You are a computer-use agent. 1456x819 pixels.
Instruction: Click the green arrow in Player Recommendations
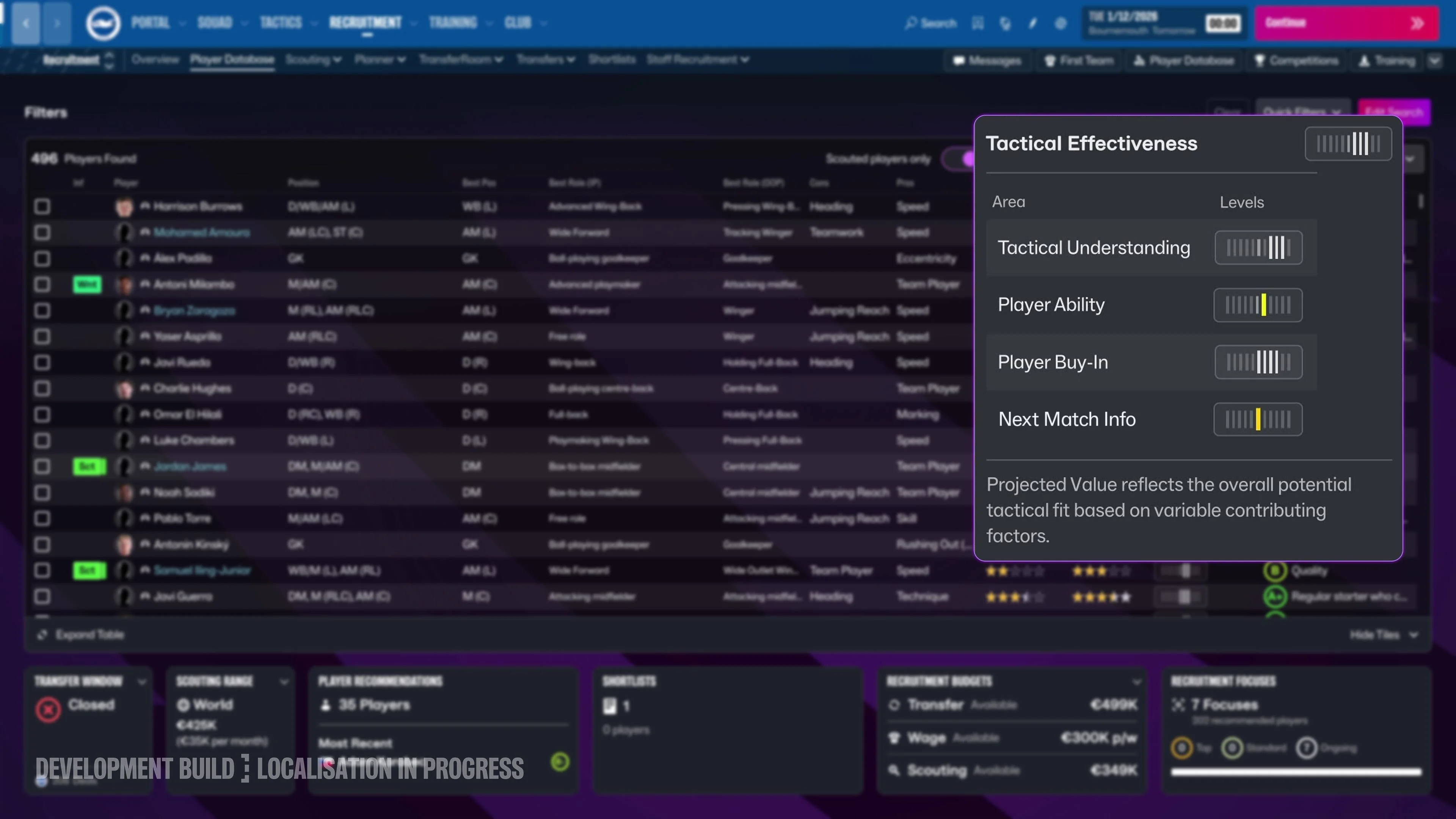point(560,762)
